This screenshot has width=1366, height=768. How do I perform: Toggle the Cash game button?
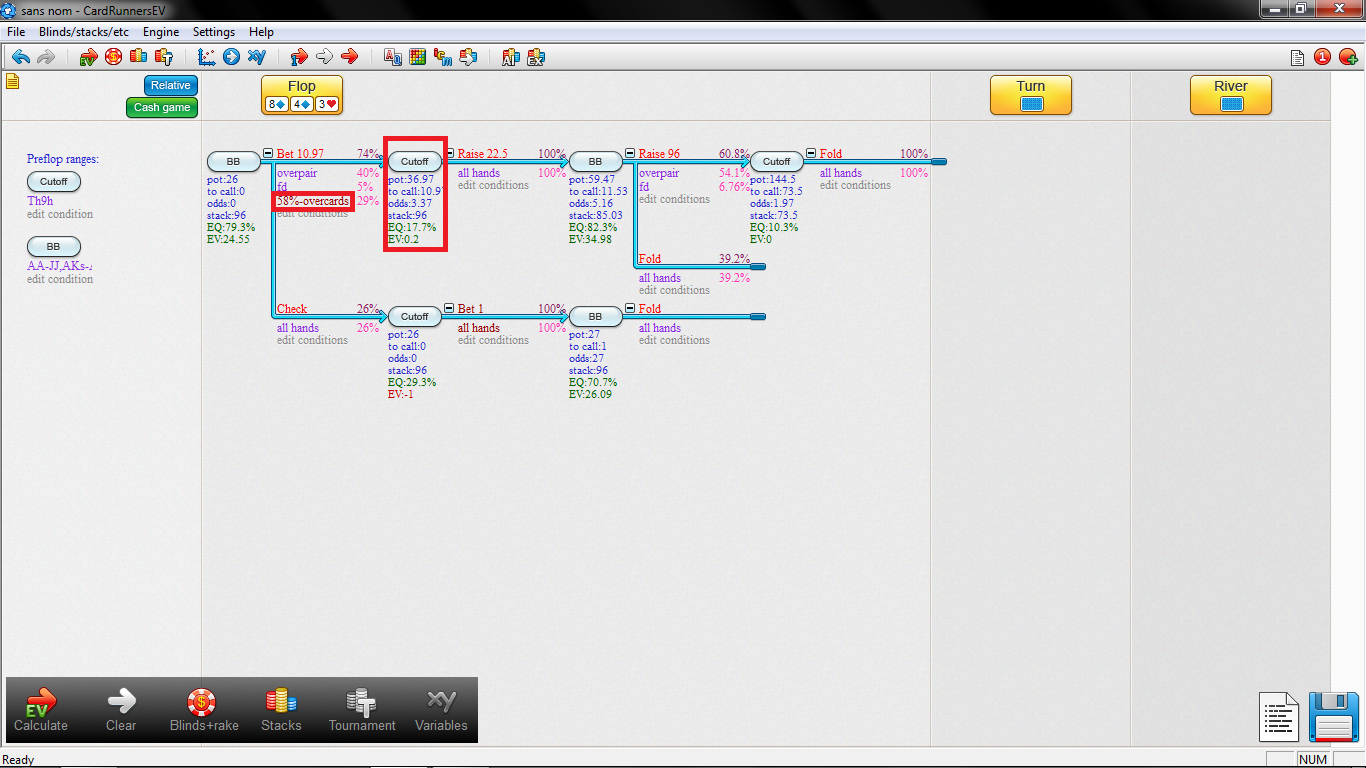162,108
